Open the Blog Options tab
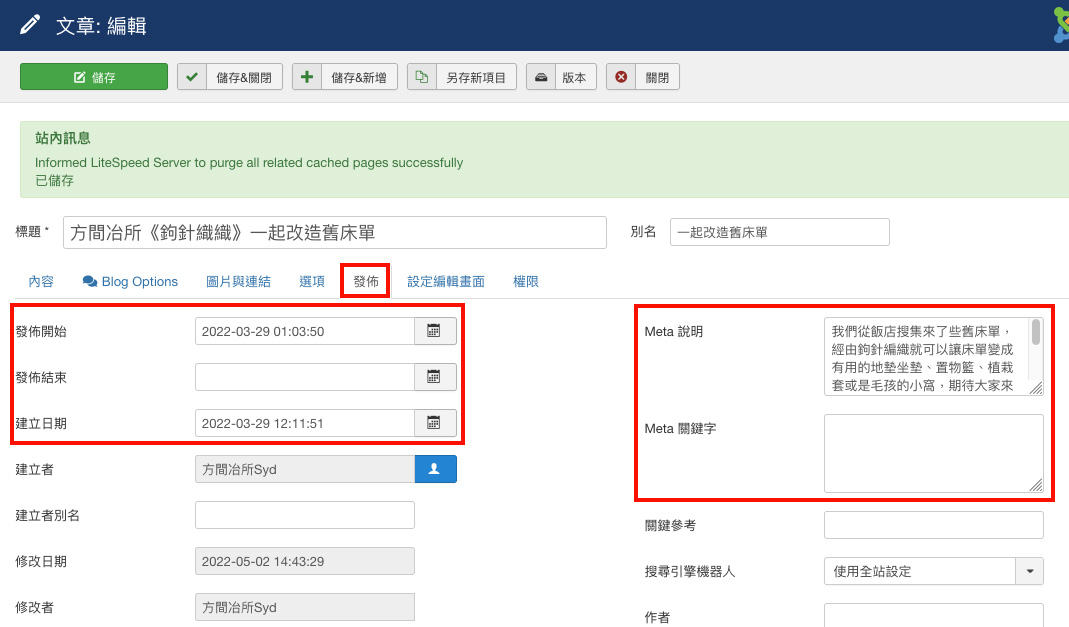 coord(129,281)
